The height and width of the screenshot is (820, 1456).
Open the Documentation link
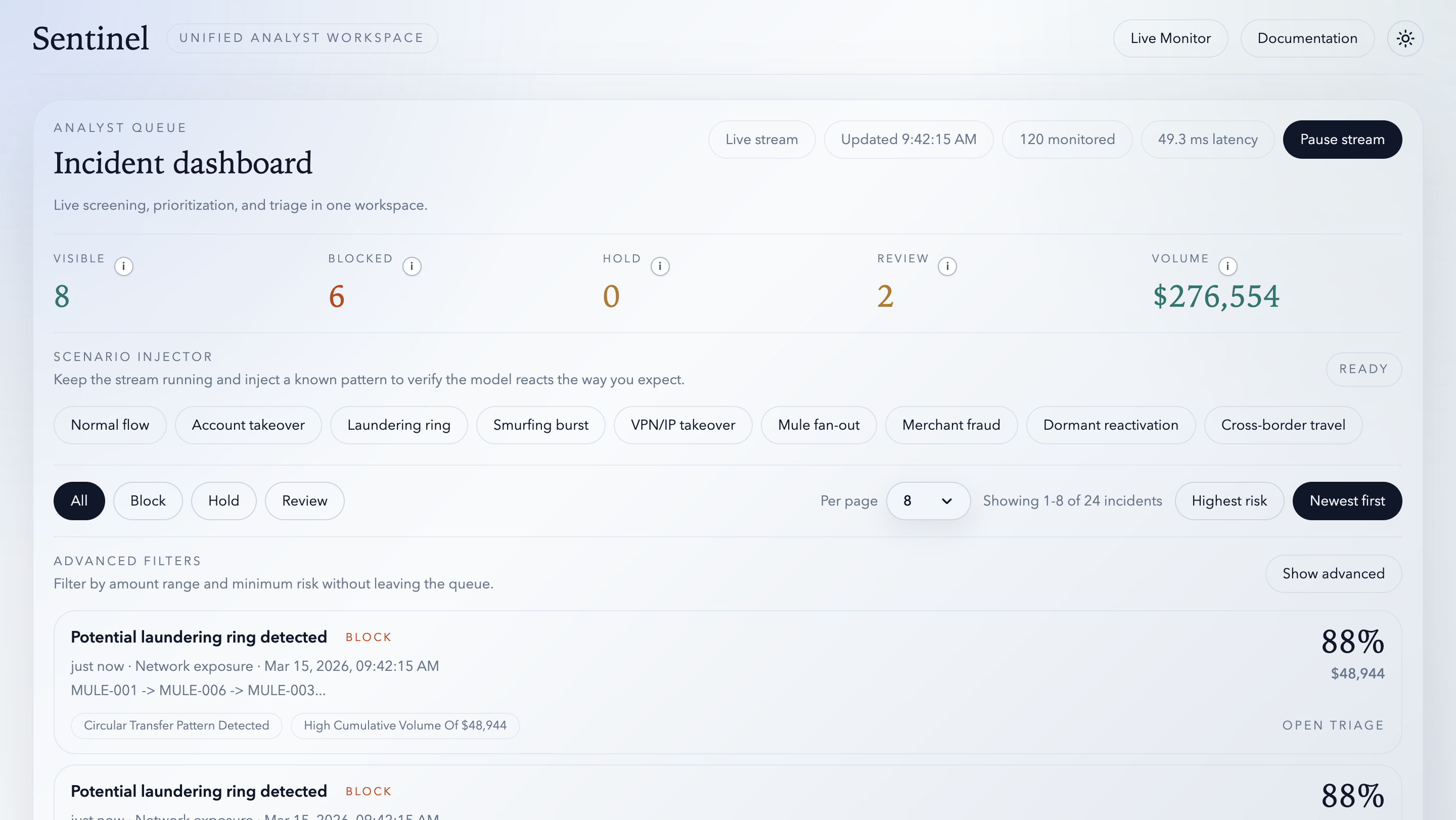tap(1307, 38)
